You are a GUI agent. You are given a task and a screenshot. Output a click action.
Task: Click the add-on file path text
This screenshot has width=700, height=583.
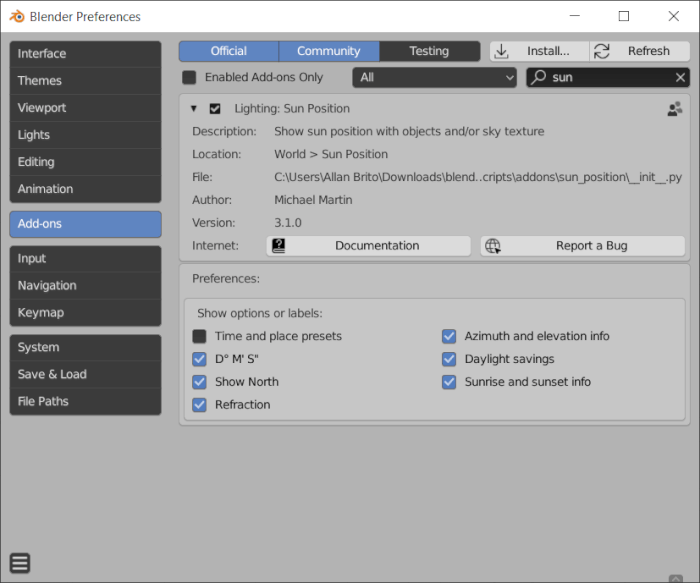pos(478,177)
